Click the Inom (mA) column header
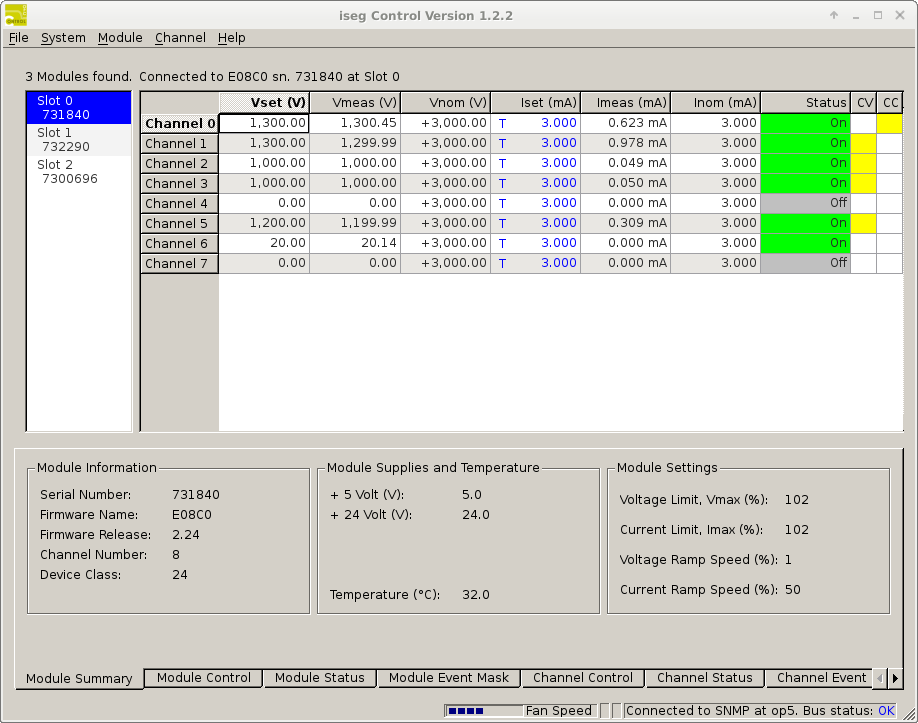Image resolution: width=918 pixels, height=723 pixels. (716, 102)
